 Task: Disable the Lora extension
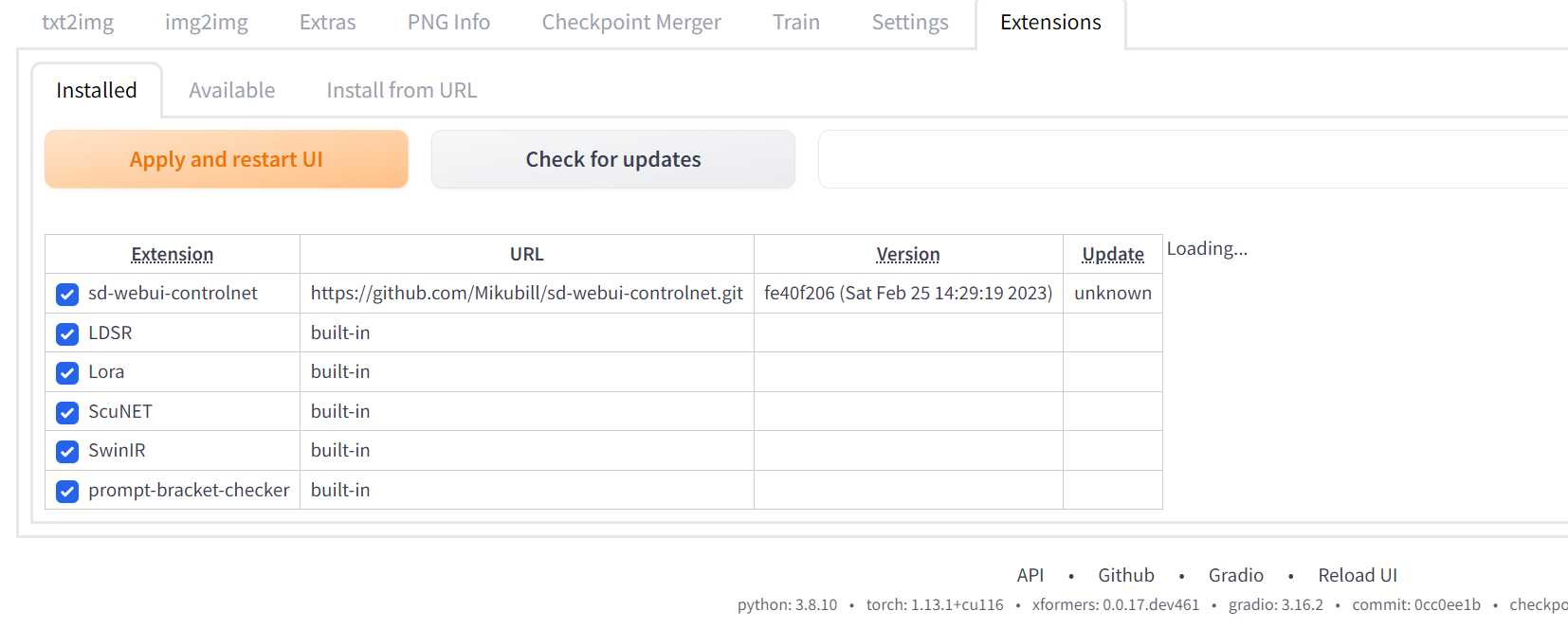[x=66, y=372]
